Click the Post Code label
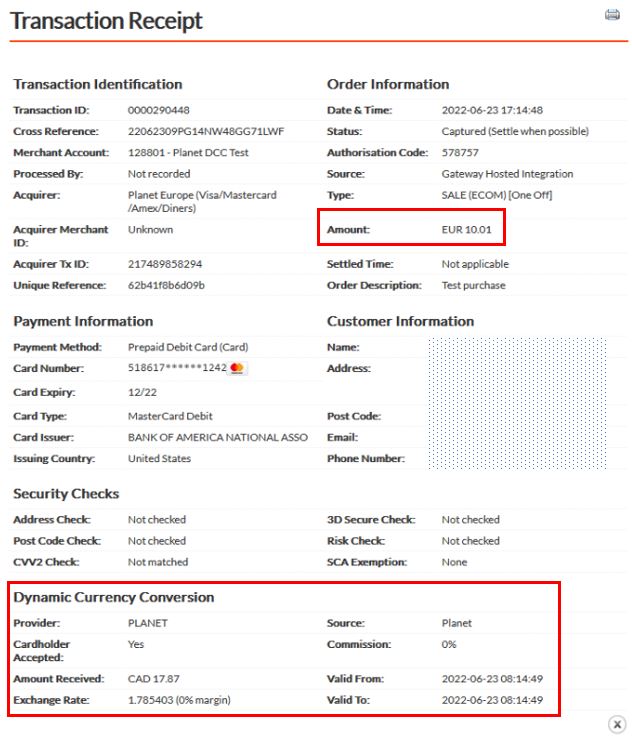Screen dimensions: 632x739 354,416
